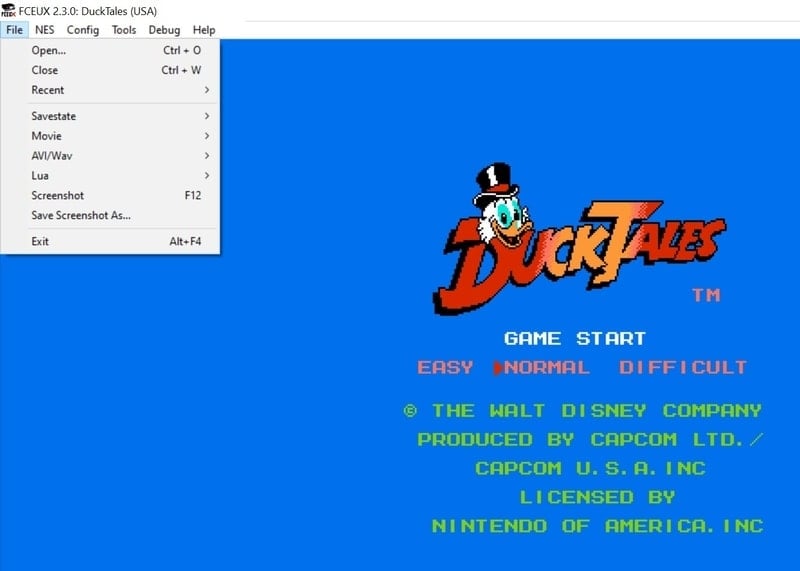
Task: Click the DIFFICULT difficulty text
Action: [x=683, y=367]
